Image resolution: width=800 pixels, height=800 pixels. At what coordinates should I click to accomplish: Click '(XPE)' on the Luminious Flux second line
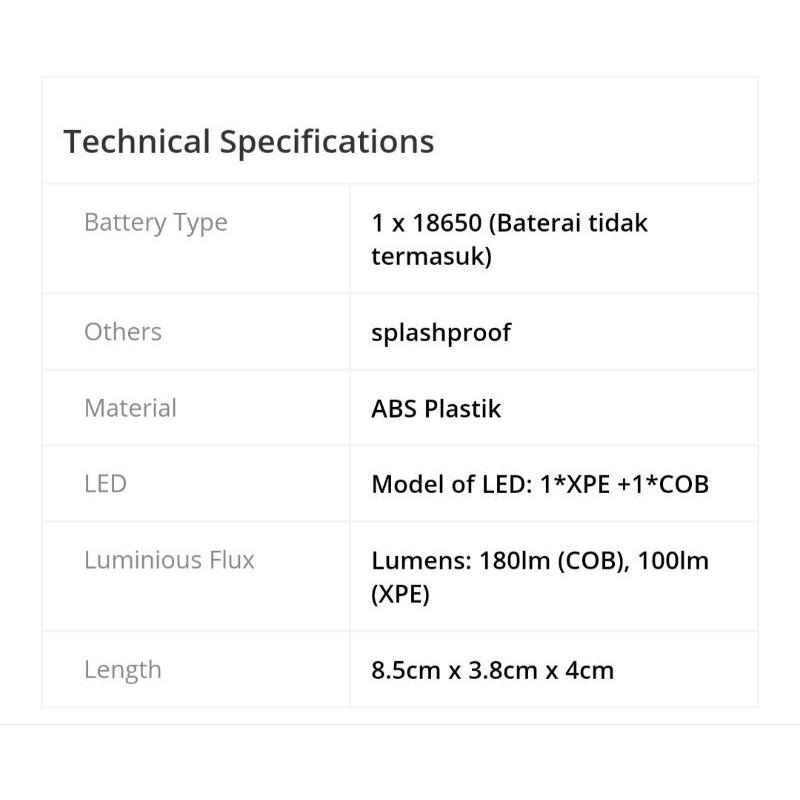point(400,595)
